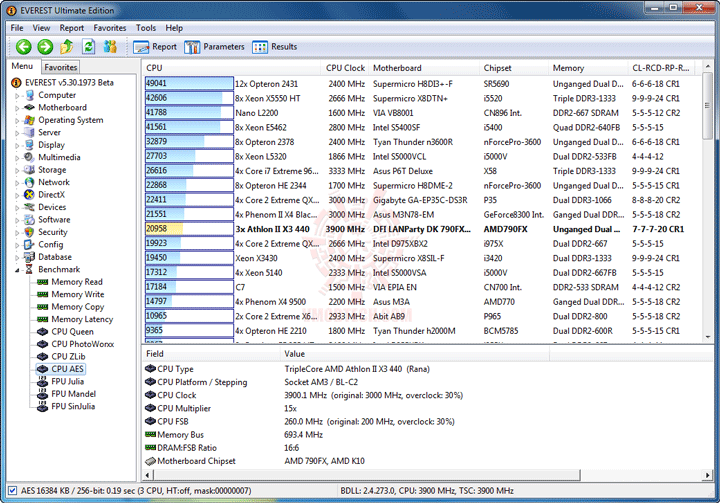Select the Display tree icon
The height and width of the screenshot is (503, 720).
(x=30, y=145)
